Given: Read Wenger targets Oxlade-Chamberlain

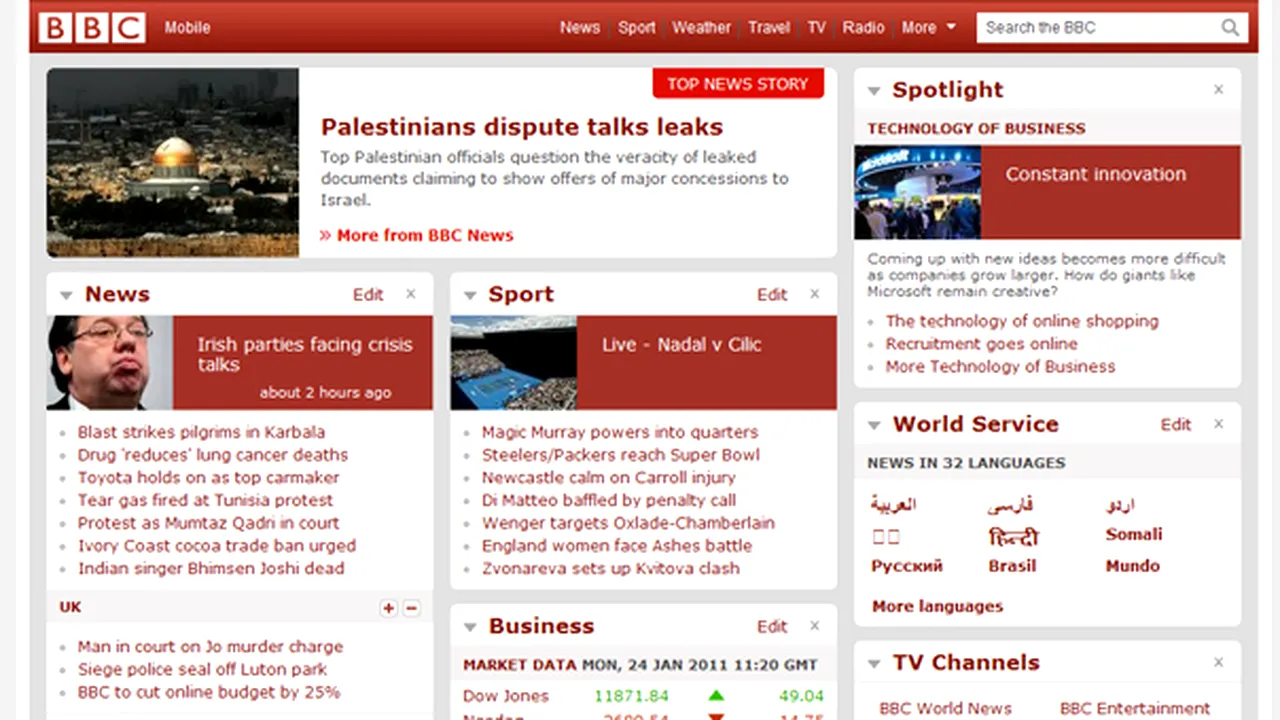Looking at the screenshot, I should click(628, 523).
